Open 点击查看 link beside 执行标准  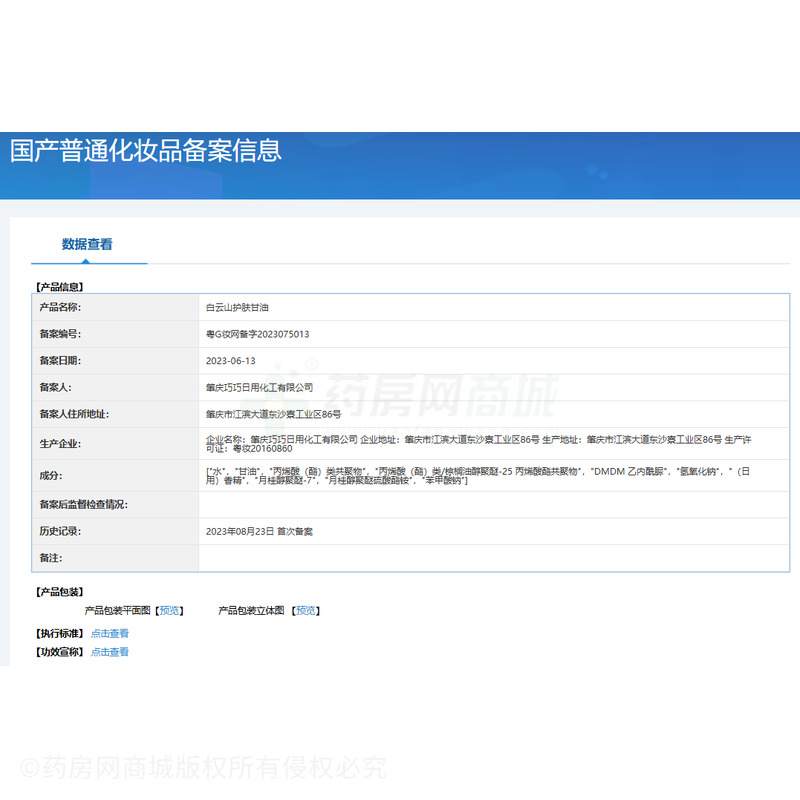coord(110,633)
